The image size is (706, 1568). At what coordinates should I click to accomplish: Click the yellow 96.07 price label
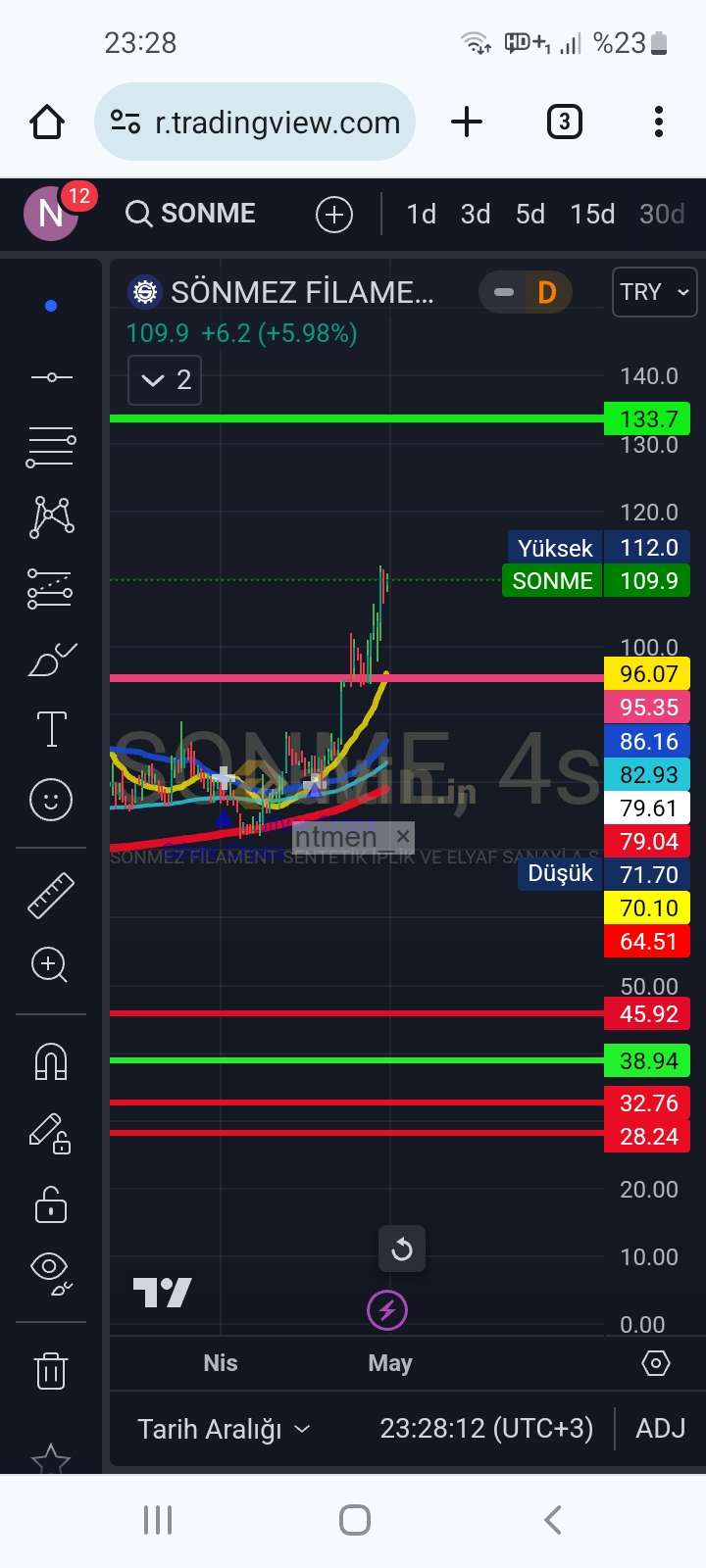coord(648,673)
